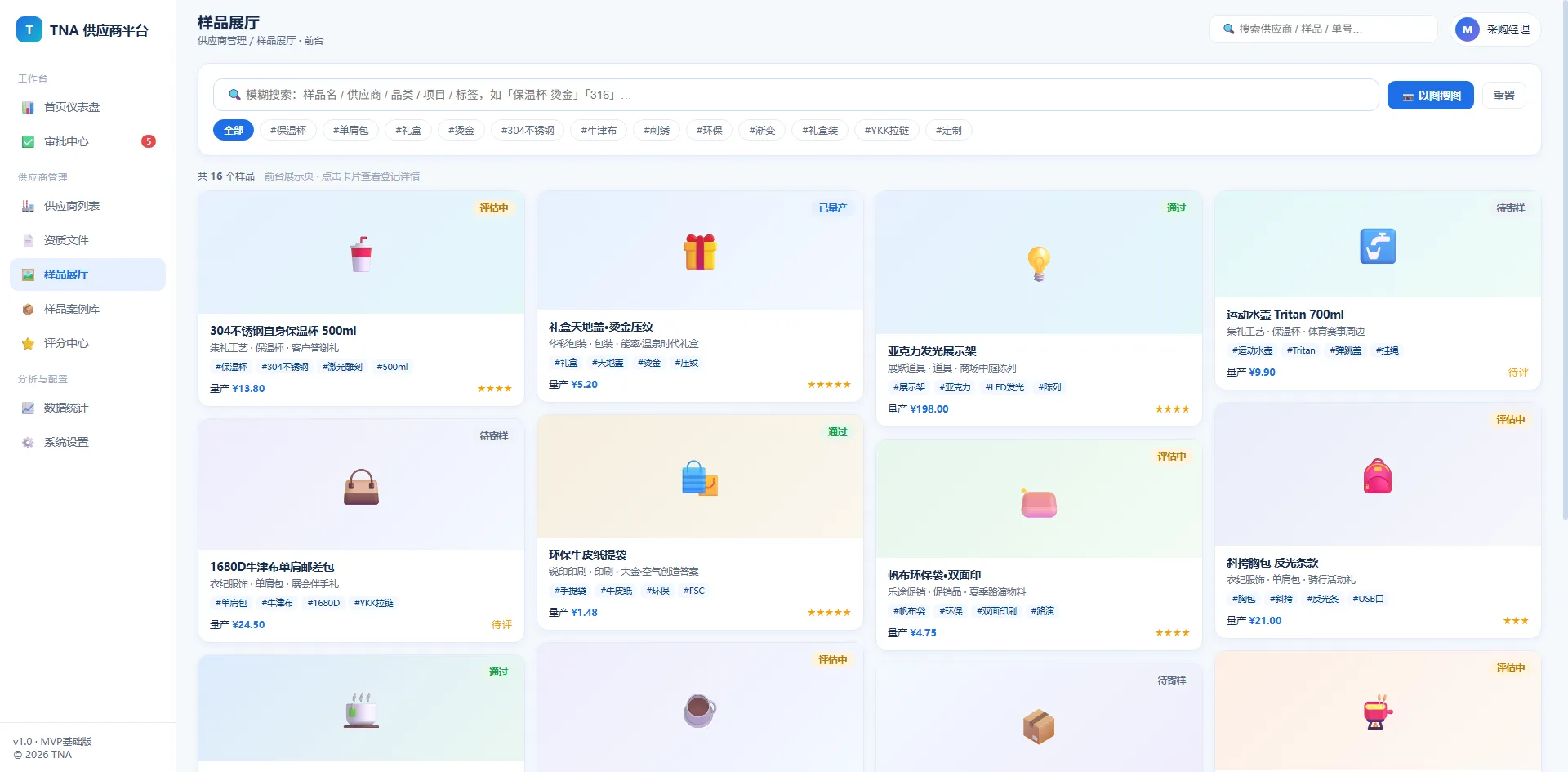Screen dimensions: 1568x772
Task: Click the 已量产 status badge on 礼盒天地盖 card
Action: pyautogui.click(x=833, y=208)
